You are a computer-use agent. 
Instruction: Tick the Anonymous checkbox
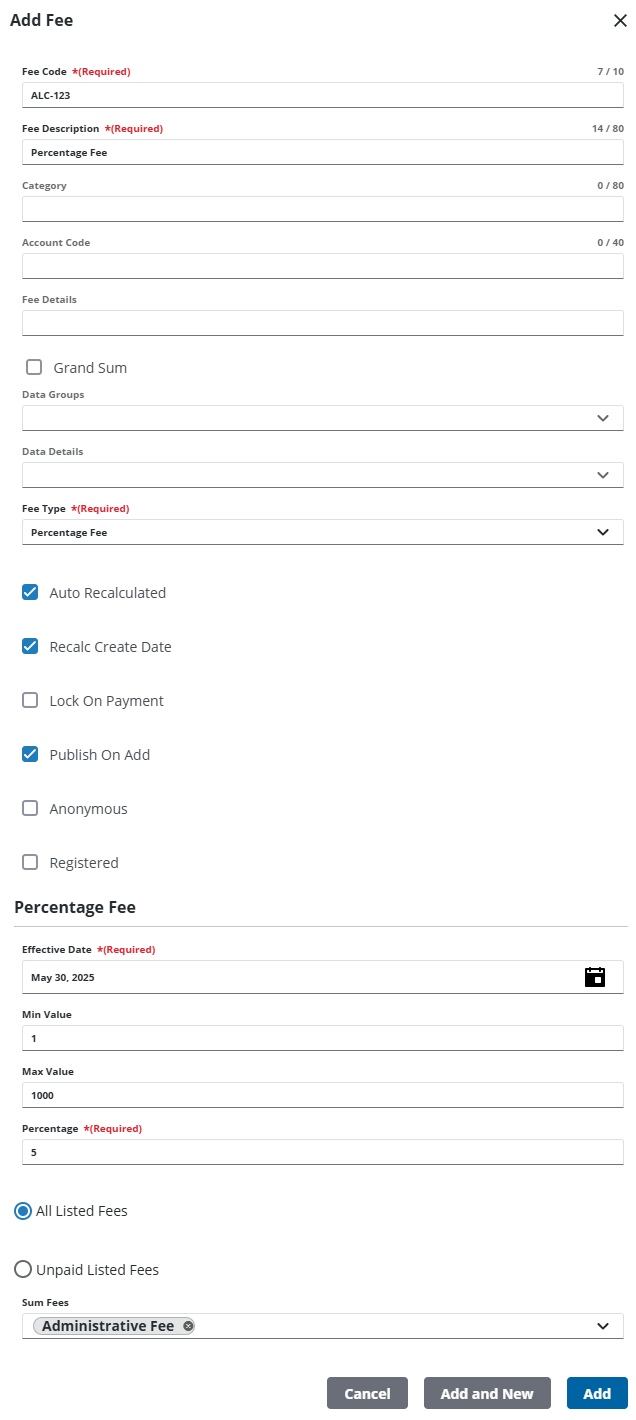pyautogui.click(x=30, y=808)
